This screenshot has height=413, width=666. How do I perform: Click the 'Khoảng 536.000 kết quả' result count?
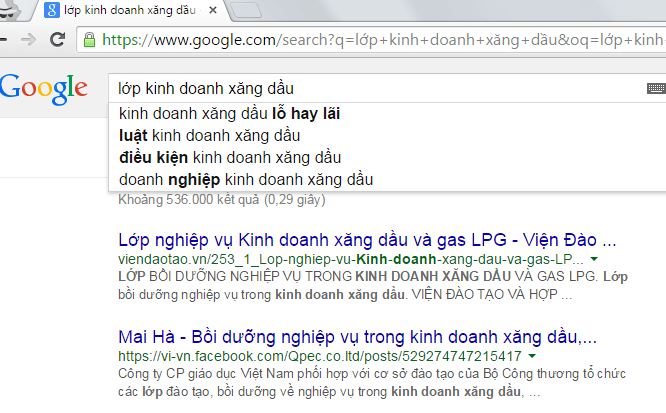[222, 200]
